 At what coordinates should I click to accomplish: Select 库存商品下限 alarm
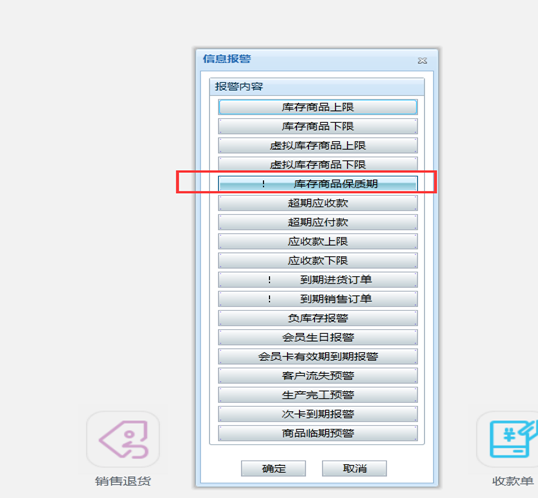coord(318,126)
